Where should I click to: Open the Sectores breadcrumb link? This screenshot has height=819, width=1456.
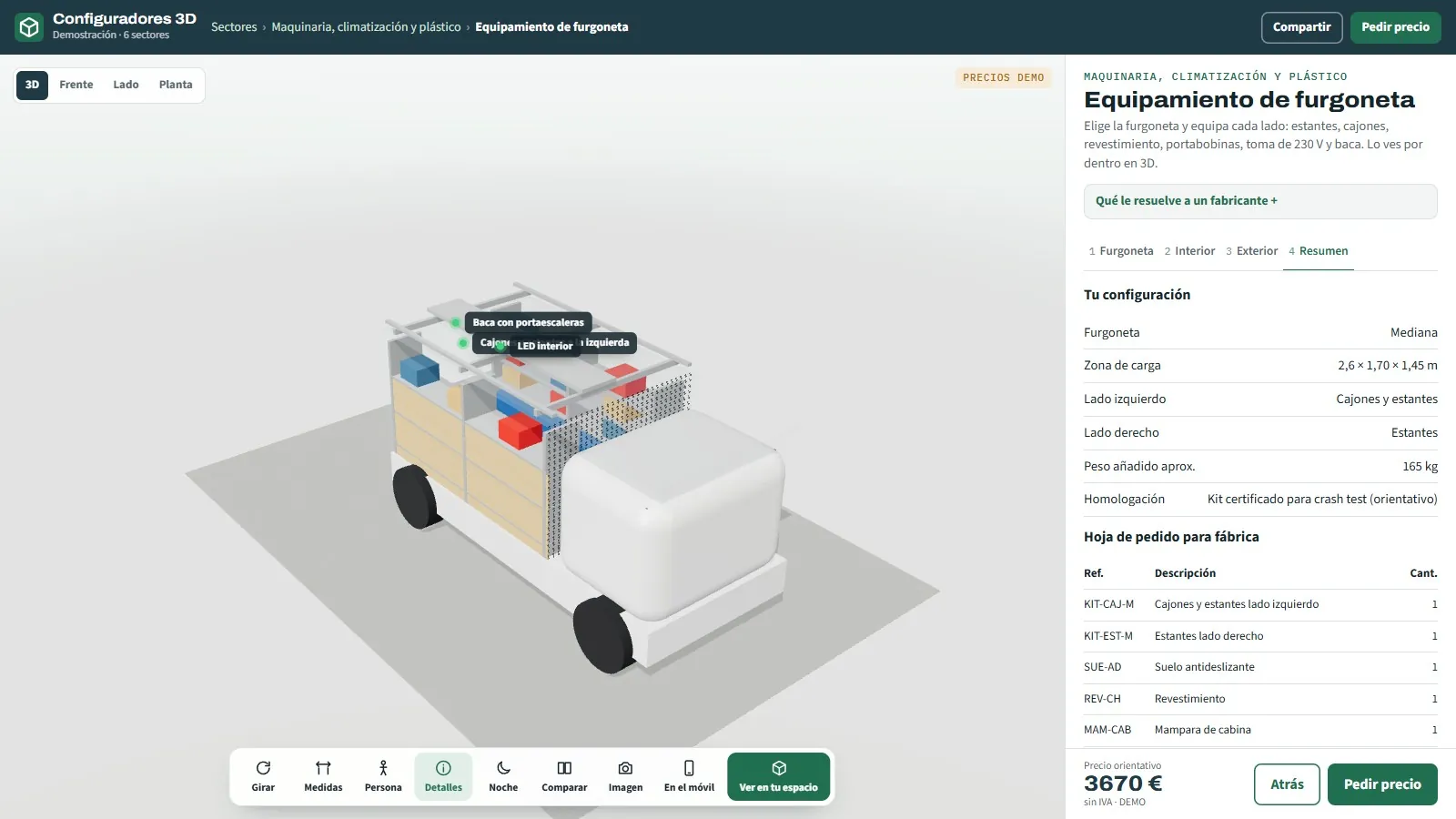234,27
